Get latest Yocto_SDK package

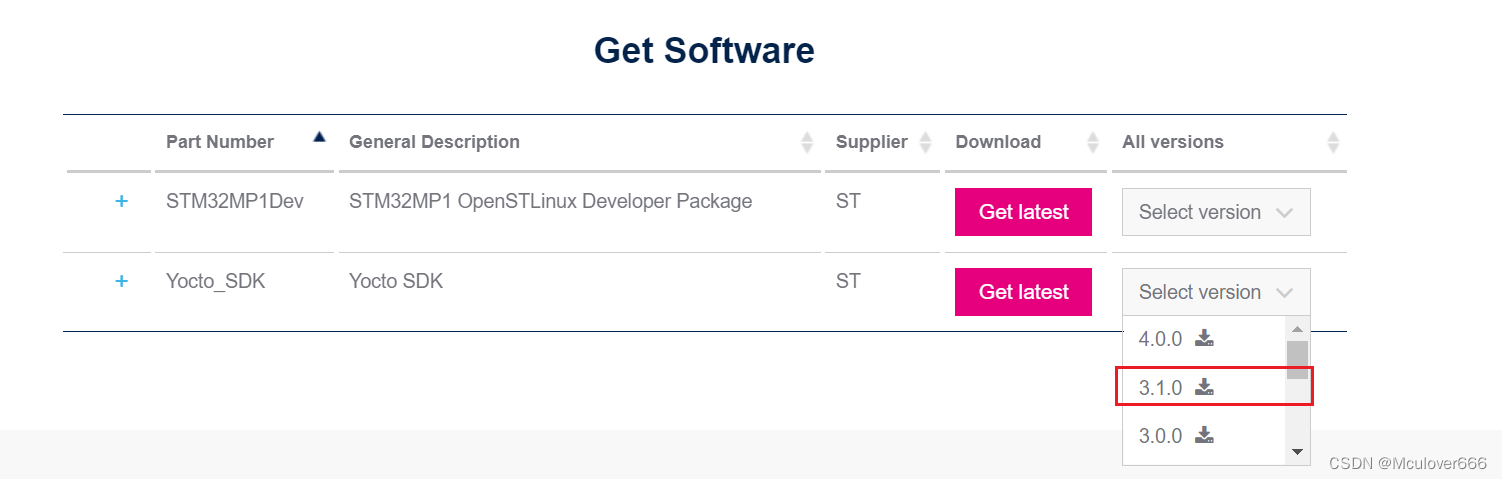[x=1023, y=292]
